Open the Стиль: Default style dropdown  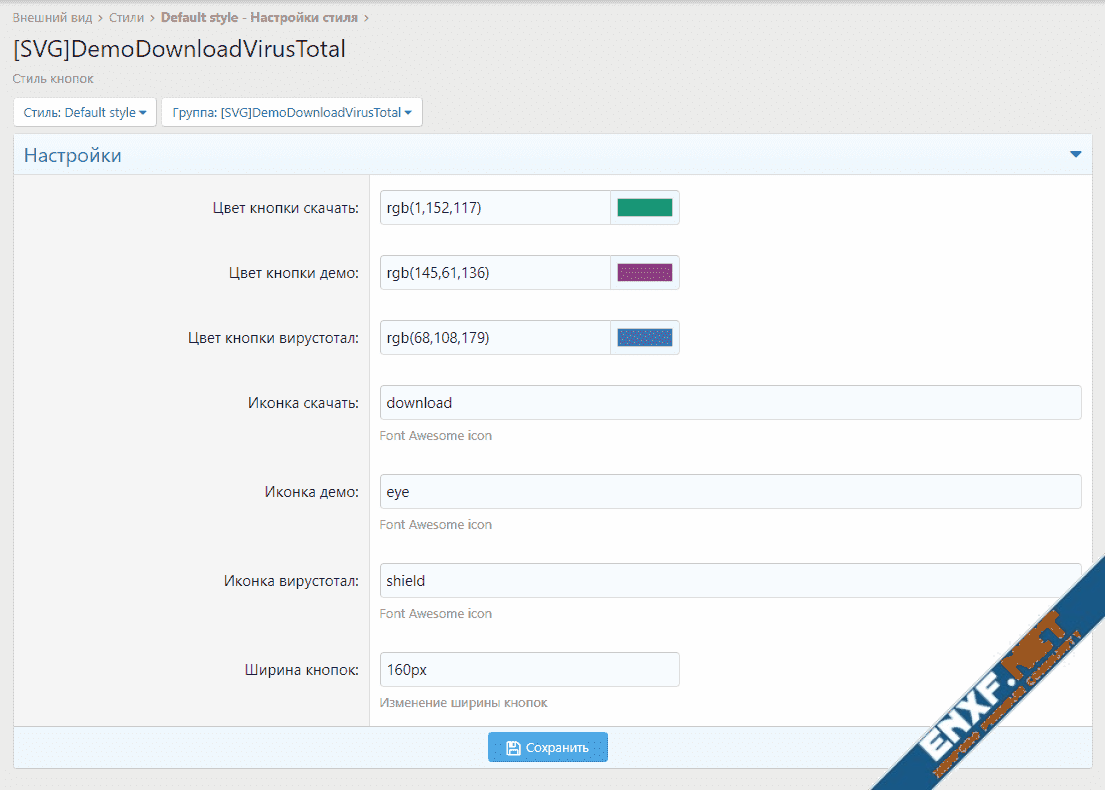point(85,113)
